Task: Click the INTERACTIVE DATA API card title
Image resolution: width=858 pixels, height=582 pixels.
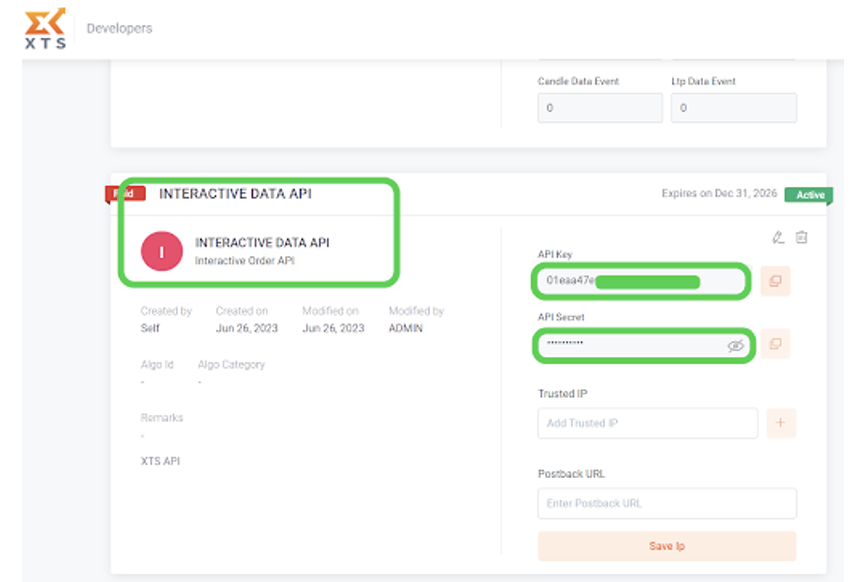Action: [x=235, y=194]
